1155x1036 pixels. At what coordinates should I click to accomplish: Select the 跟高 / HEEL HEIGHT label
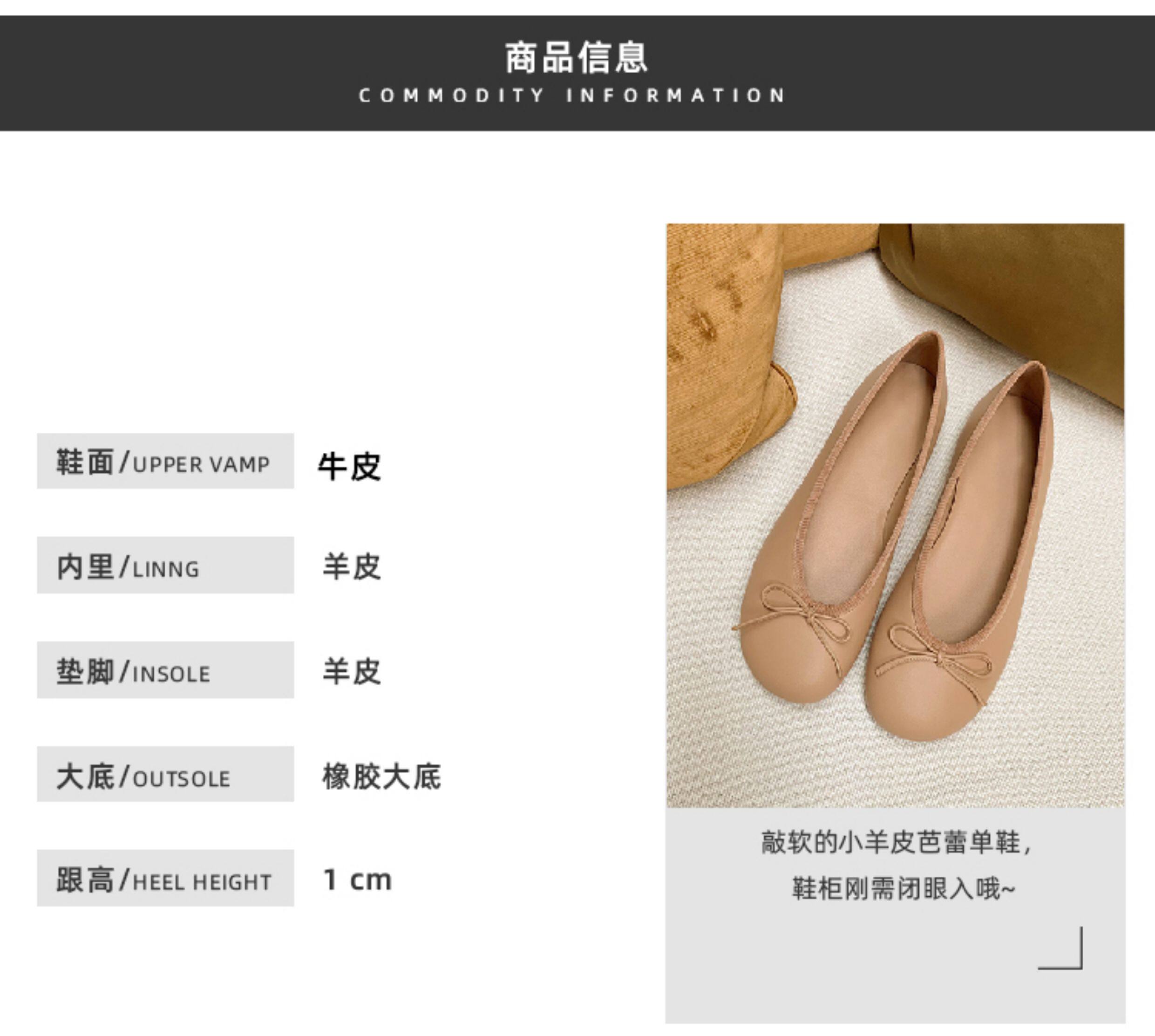pyautogui.click(x=166, y=878)
